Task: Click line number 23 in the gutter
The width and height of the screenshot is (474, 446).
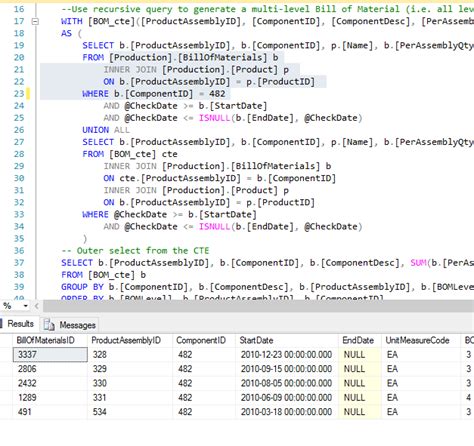Action: [x=19, y=94]
